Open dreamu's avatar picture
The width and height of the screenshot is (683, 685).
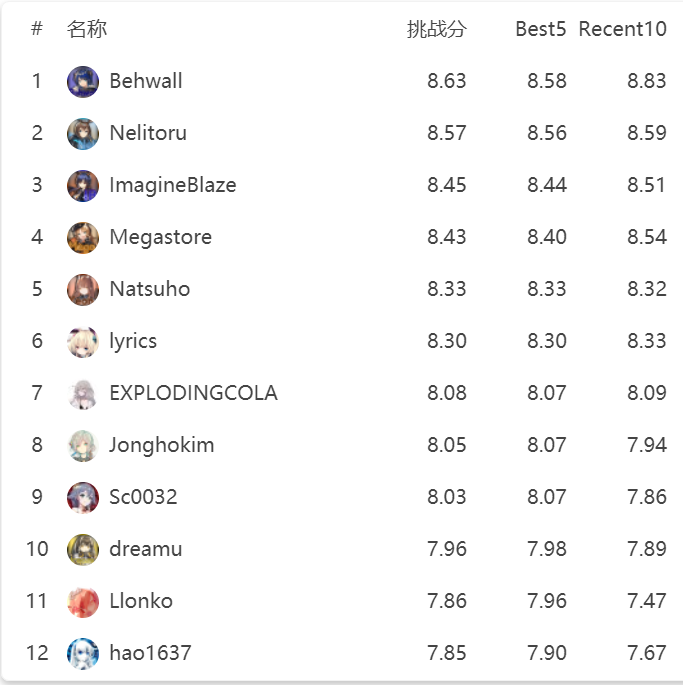[83, 550]
